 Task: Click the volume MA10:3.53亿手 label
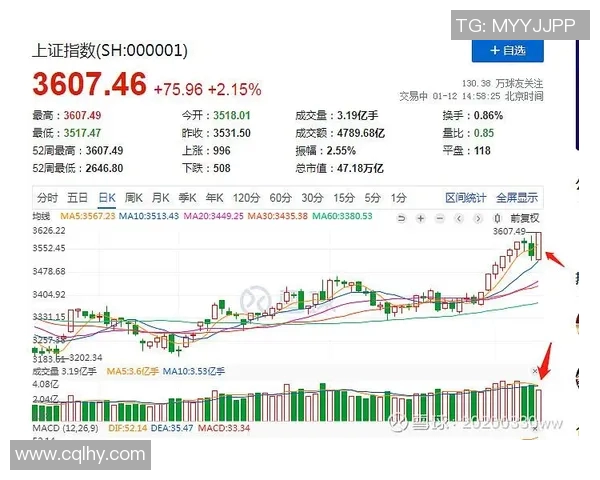(x=194, y=371)
